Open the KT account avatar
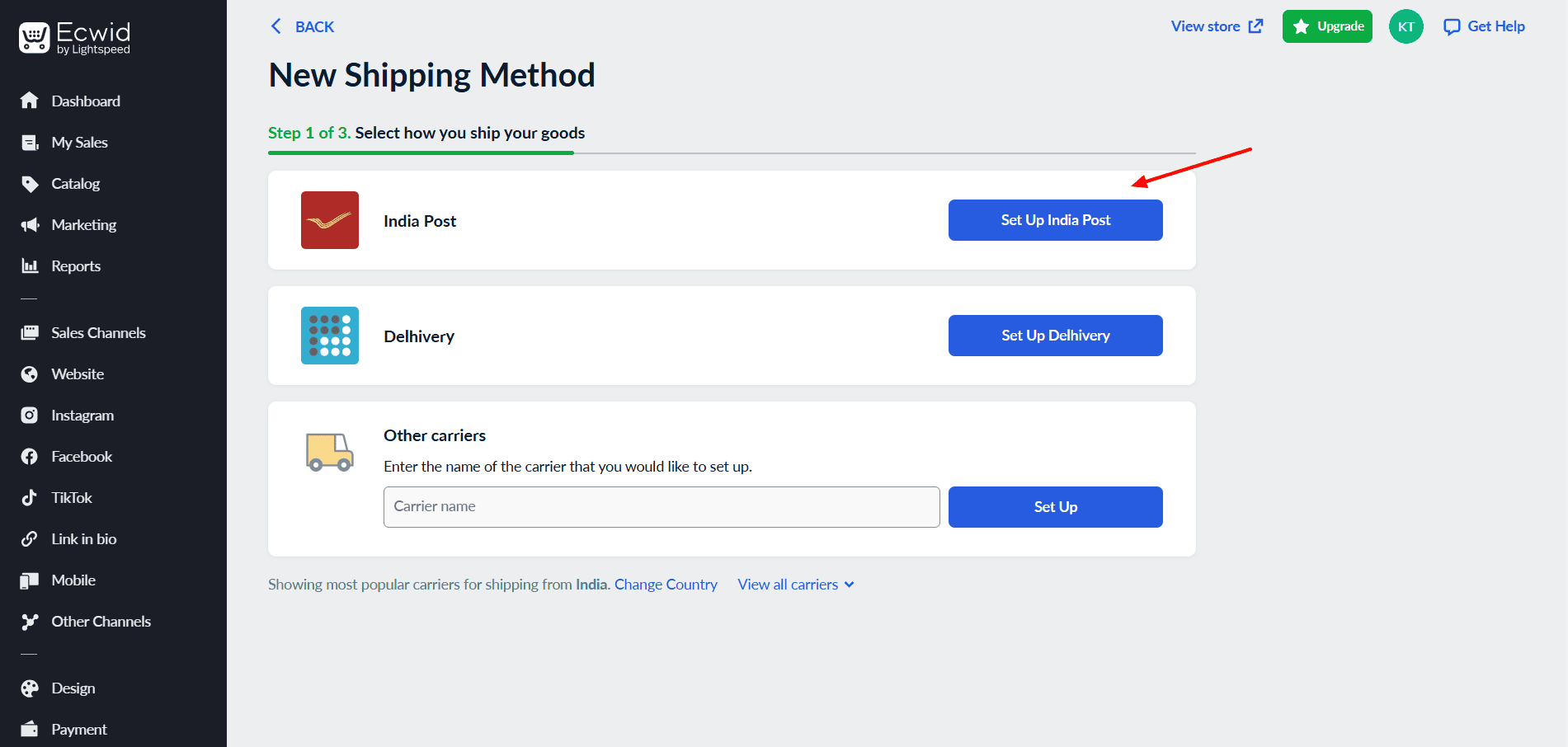 pos(1406,26)
